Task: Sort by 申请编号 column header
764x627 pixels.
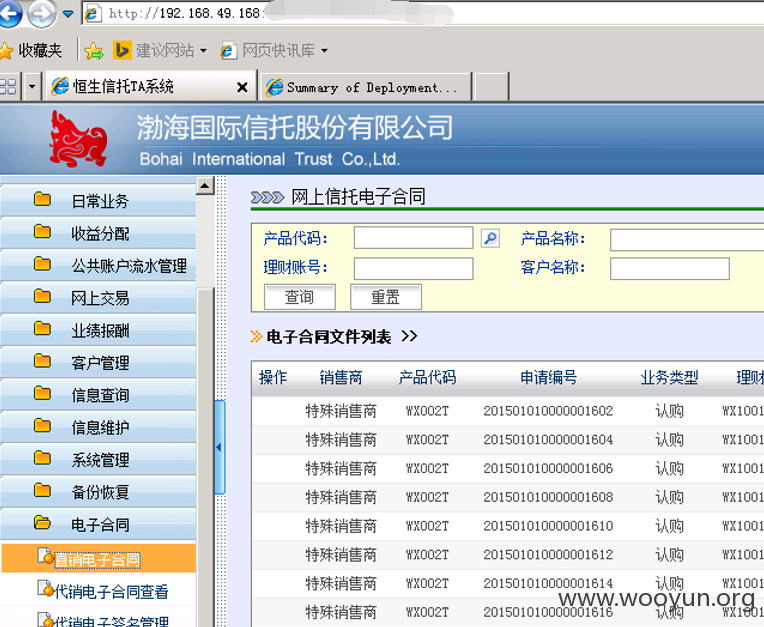Action: tap(548, 377)
